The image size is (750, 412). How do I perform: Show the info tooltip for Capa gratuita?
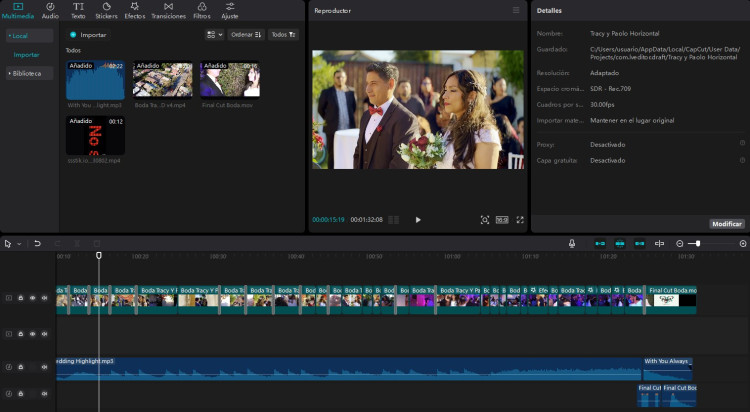tap(742, 160)
